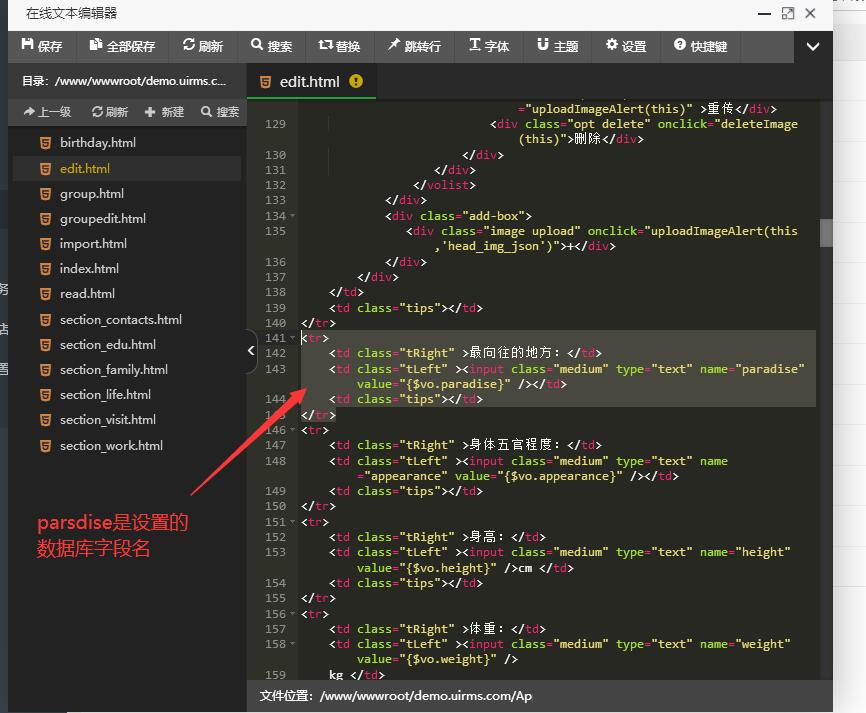Open the 搜索 search tool in toolbar
866x713 pixels.
click(x=271, y=46)
